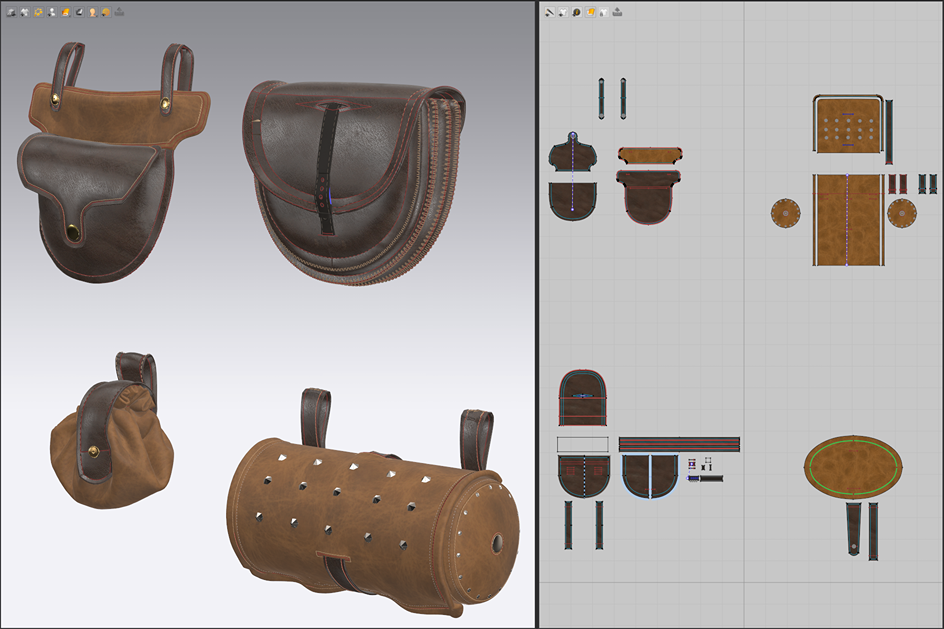Open the 2D pattern shirt display icon

point(563,12)
